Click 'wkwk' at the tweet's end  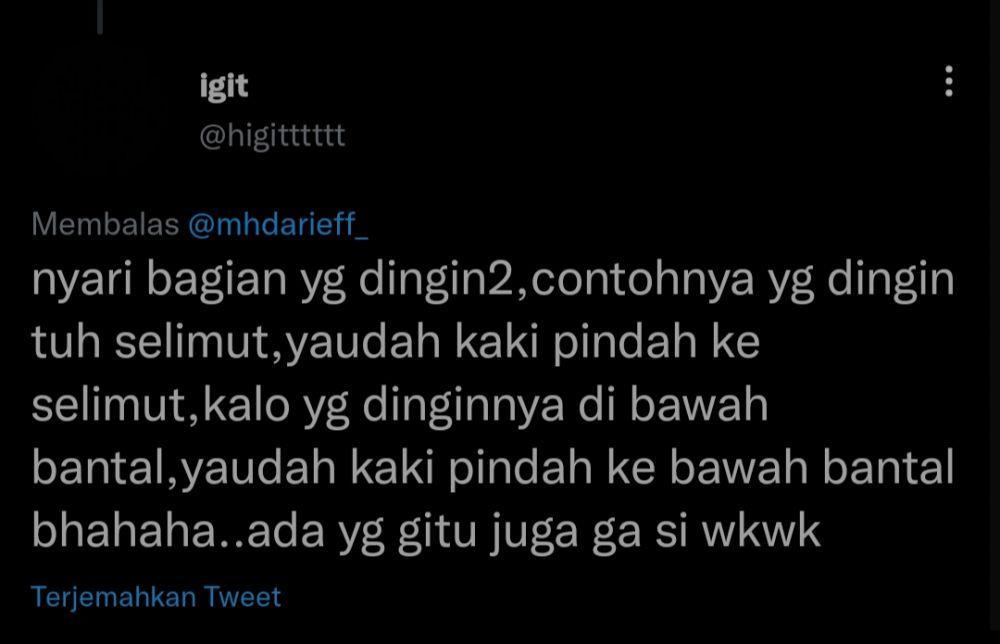pyautogui.click(x=761, y=531)
